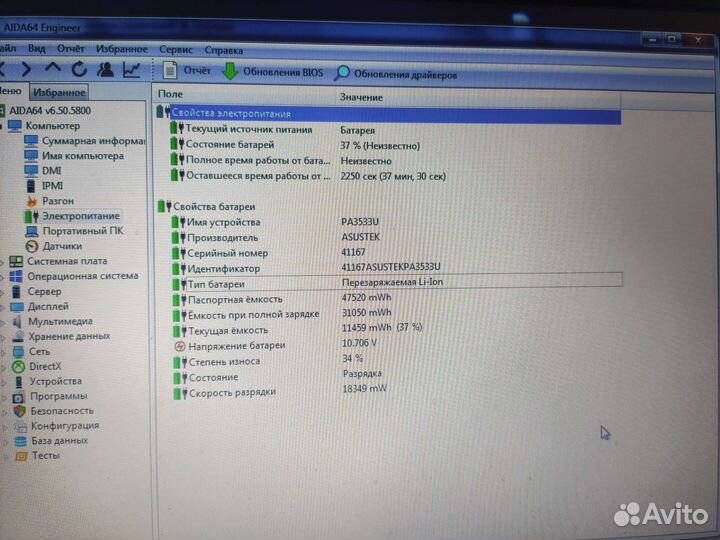
Task: Click the Дисплей monitor icon
Action: [17, 307]
